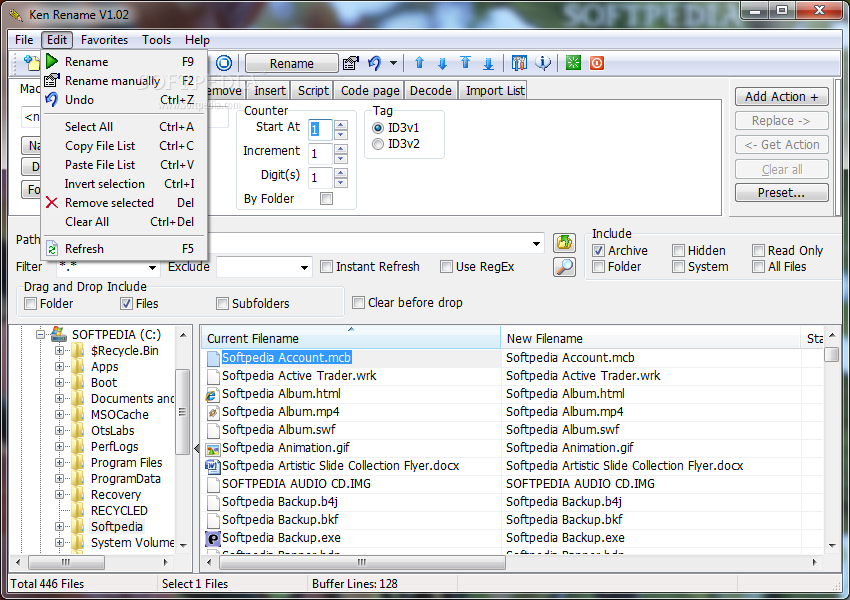Click the Move to Top arrow icon
This screenshot has height=600, width=850.
[x=465, y=63]
